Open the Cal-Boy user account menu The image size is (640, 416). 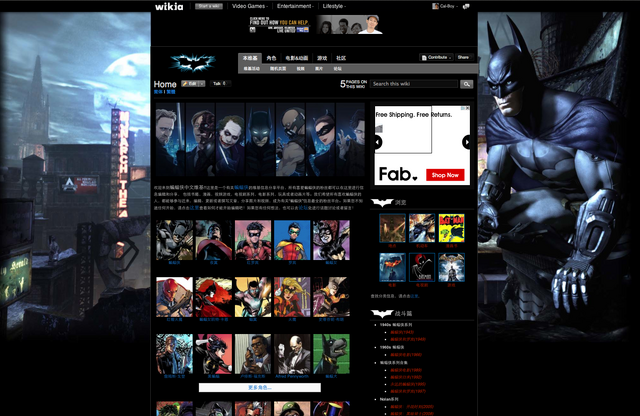point(445,6)
